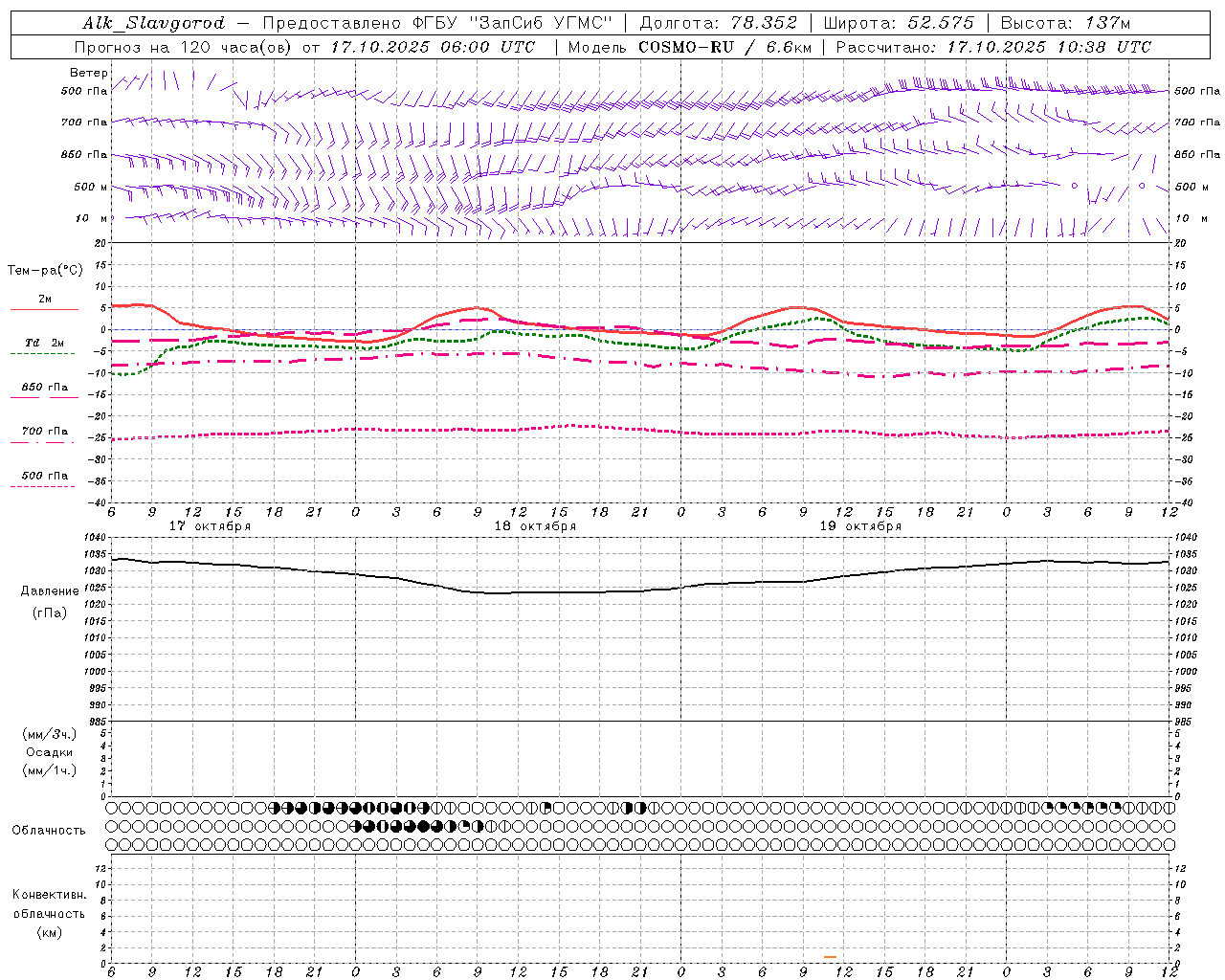Click the Конвективн. label at the bottom left
Viewport: 1225px width, 980px height.
tap(49, 895)
